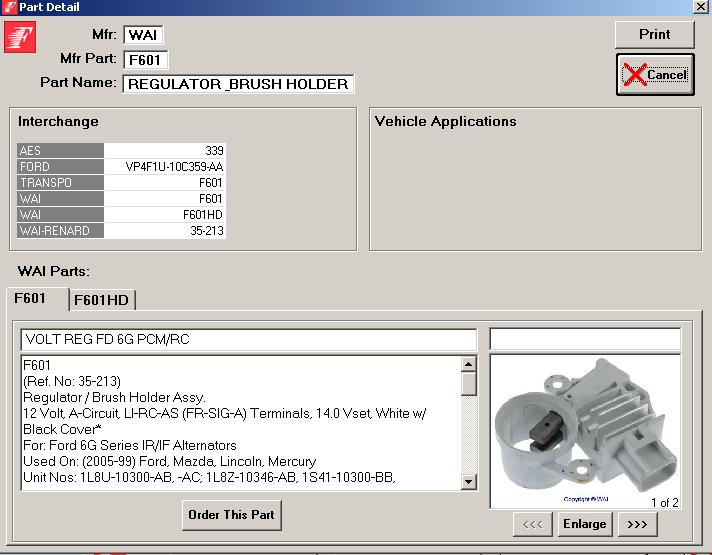Image resolution: width=712 pixels, height=555 pixels.
Task: Click the Unit Nos: 1L8U-10300-AB line
Action: coord(209,477)
